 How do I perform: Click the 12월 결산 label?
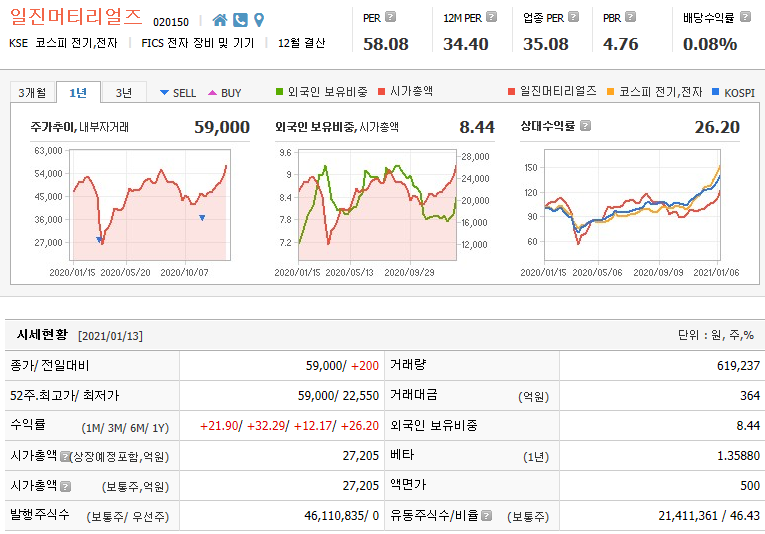[302, 43]
